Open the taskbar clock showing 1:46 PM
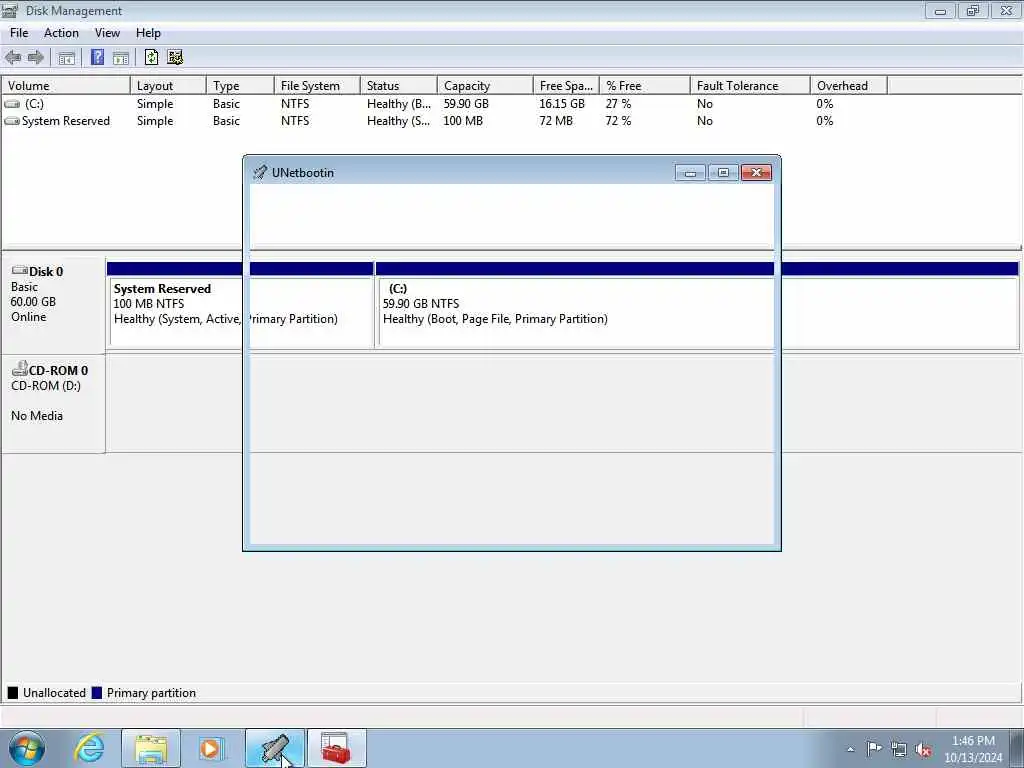 pyautogui.click(x=973, y=749)
